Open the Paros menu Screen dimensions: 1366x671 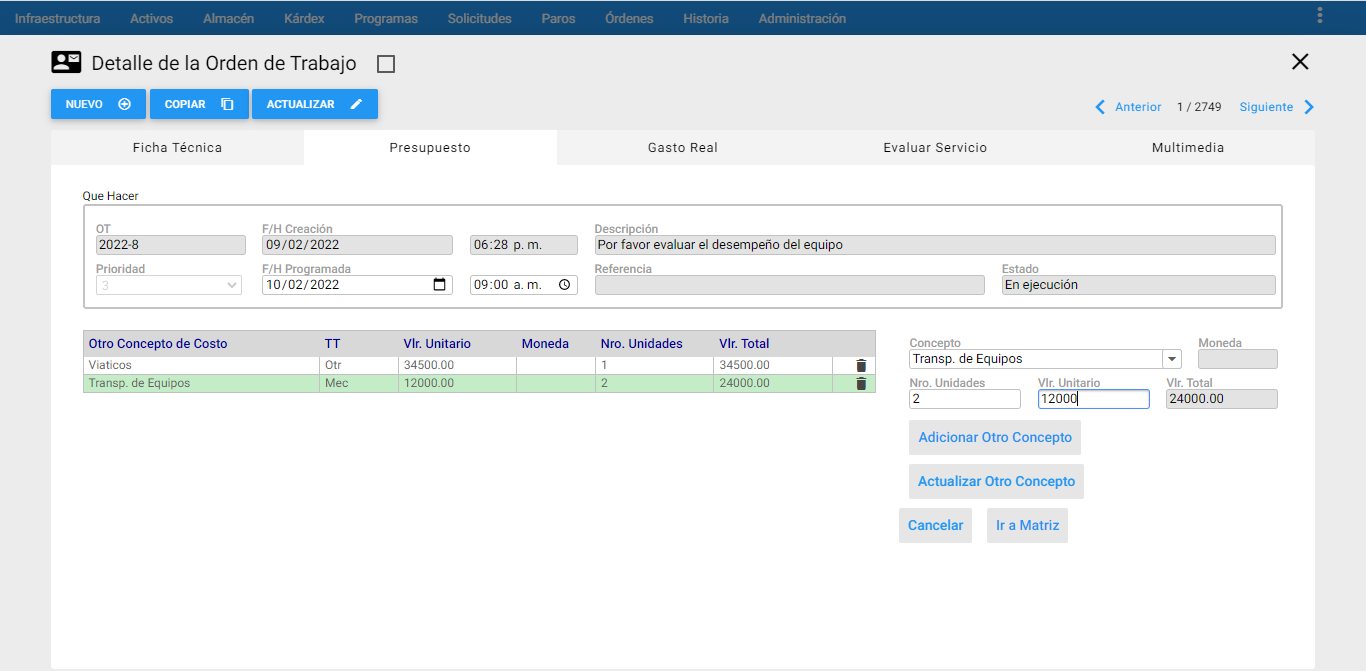pos(558,18)
